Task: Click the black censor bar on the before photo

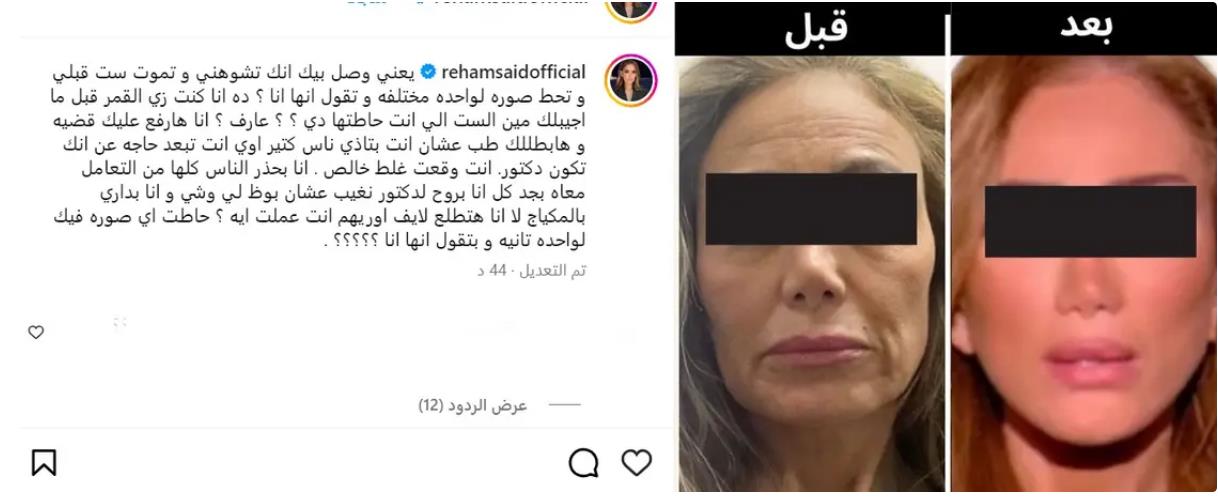Action: 811,209
